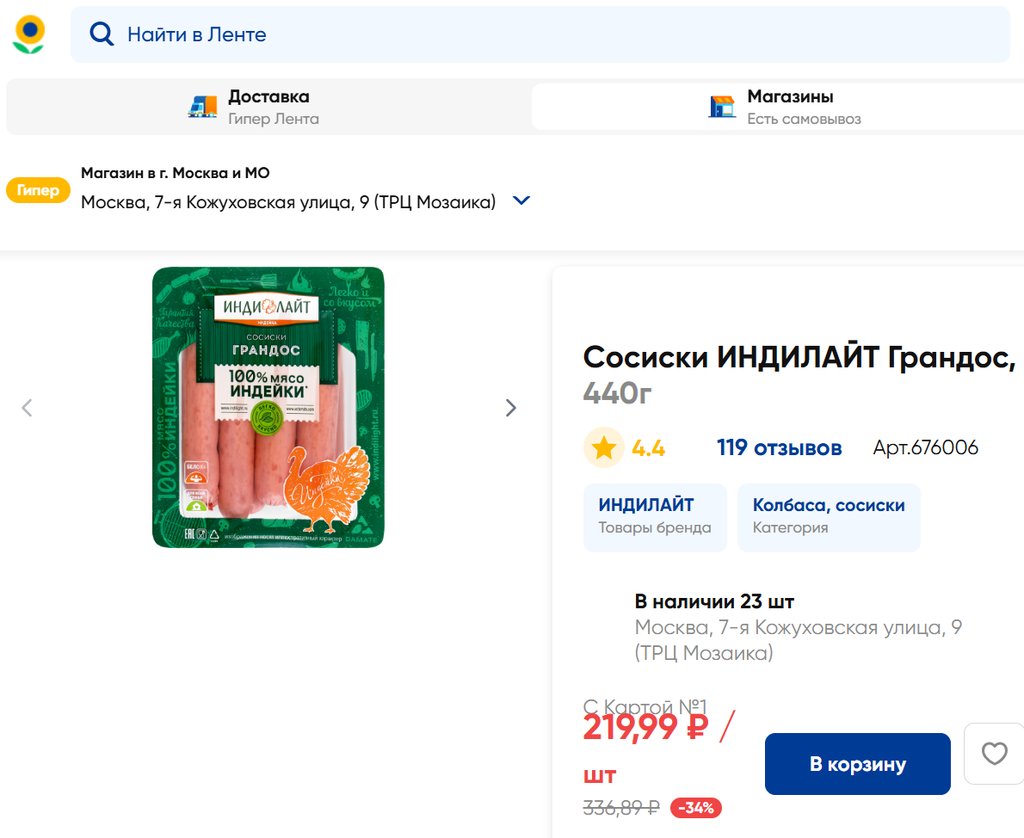Screen dimensions: 1024x838
Task: Add product to favorites with heart icon
Action: 994,754
